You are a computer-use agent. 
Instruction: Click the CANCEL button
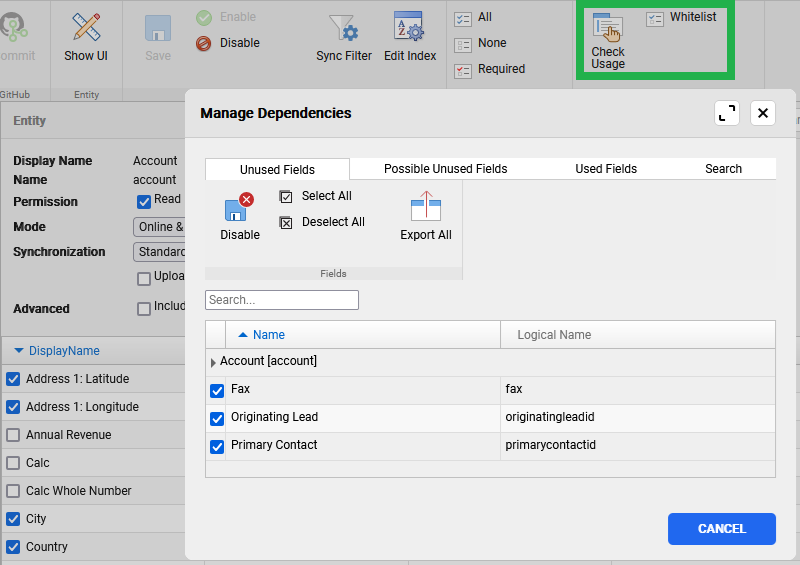721,529
